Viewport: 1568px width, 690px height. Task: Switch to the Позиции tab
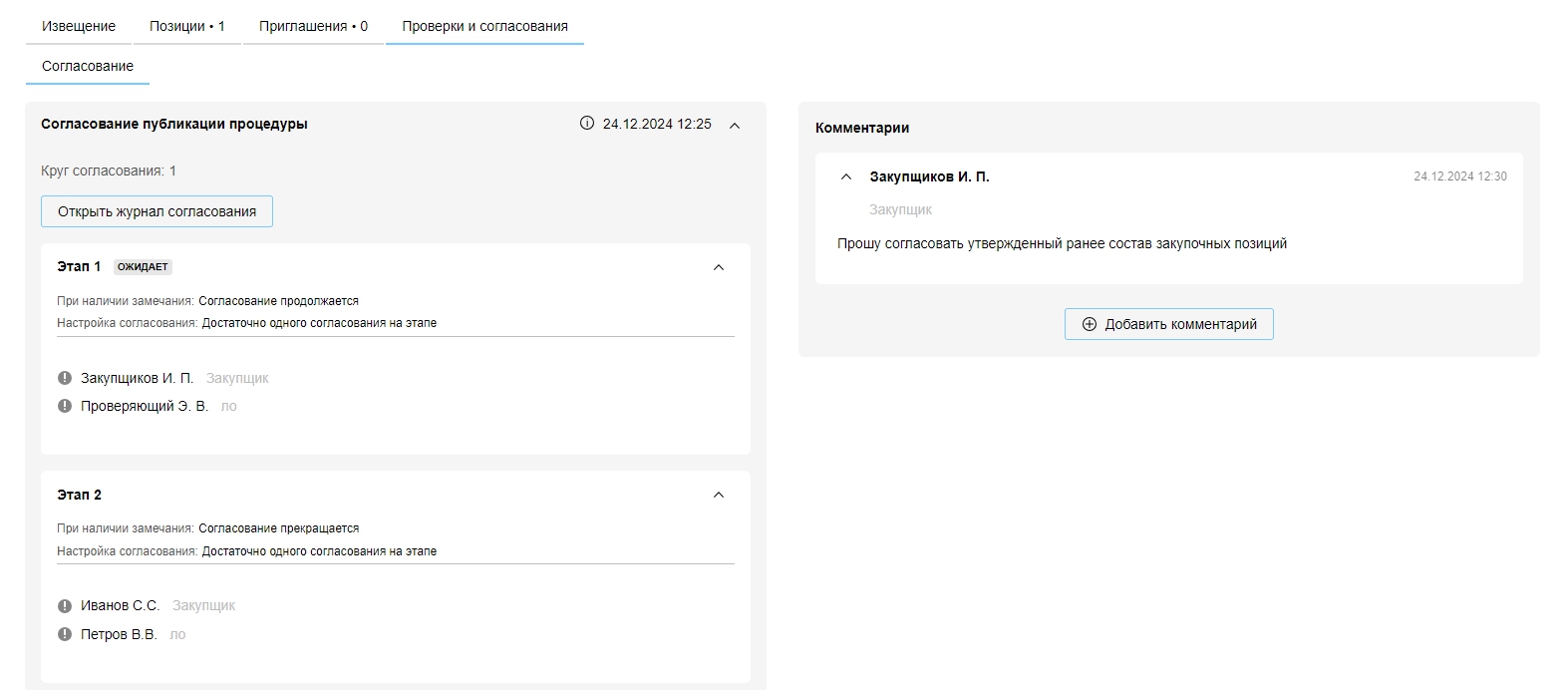coord(187,26)
